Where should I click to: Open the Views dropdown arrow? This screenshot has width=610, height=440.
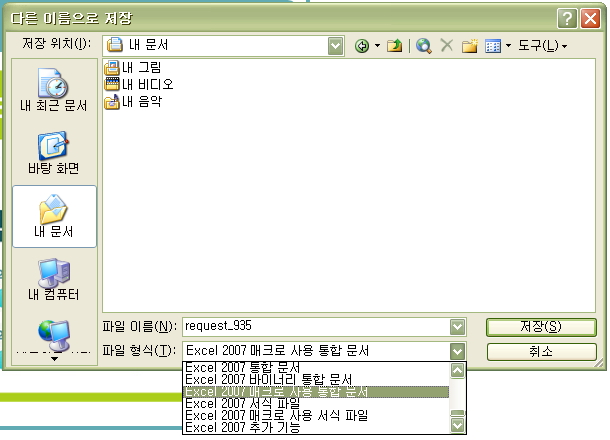click(508, 46)
